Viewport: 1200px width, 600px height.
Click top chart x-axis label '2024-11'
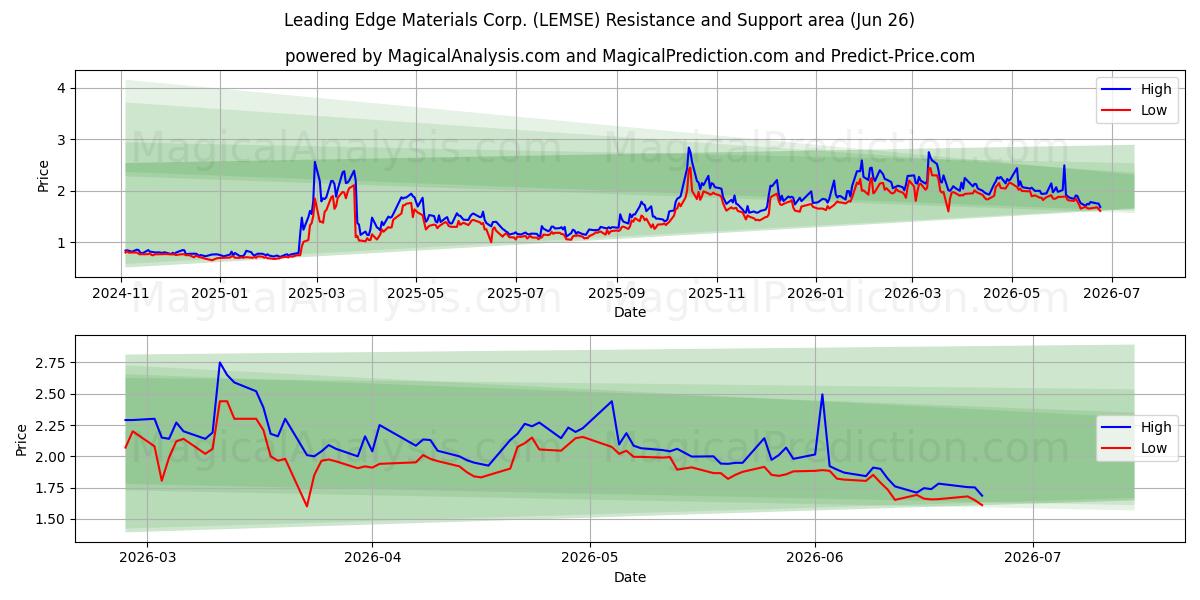[x=122, y=293]
